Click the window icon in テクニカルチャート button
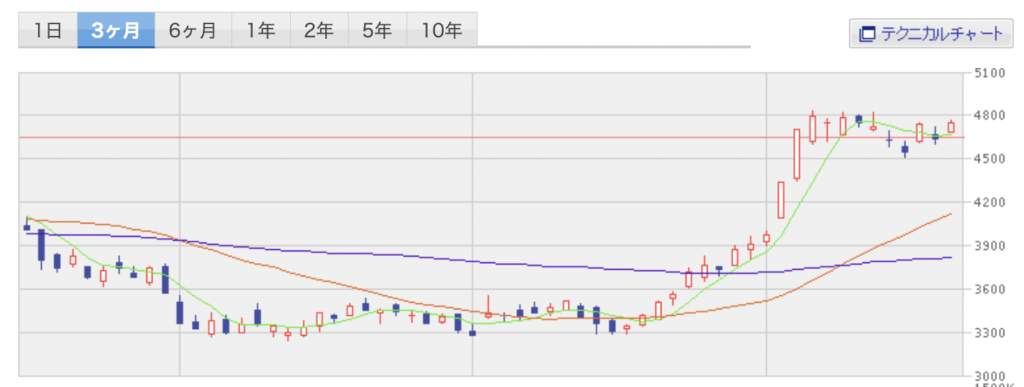The width and height of the screenshot is (1024, 387). point(867,34)
